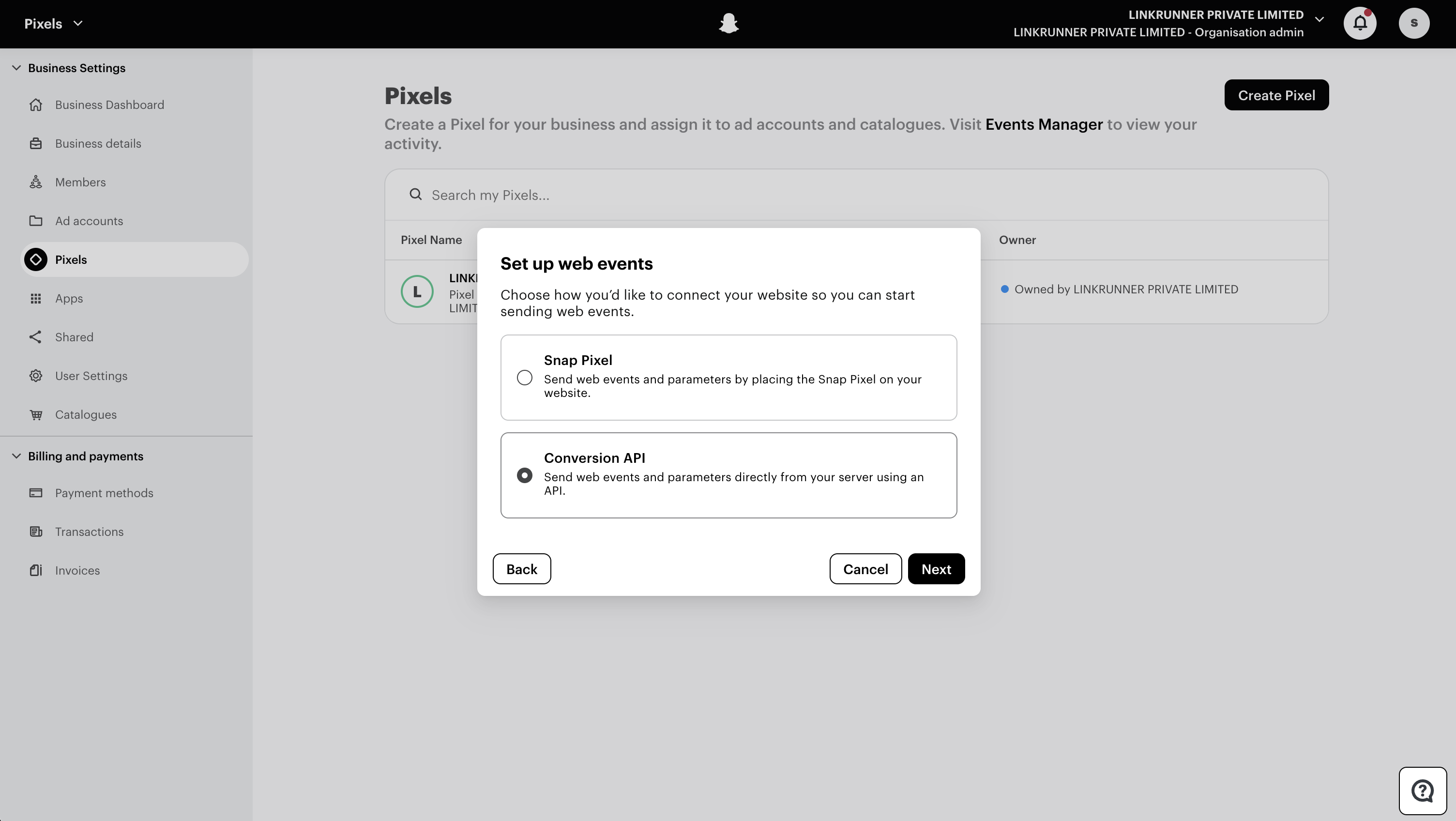Click the Shared share icon
This screenshot has height=821, width=1456.
coord(36,337)
